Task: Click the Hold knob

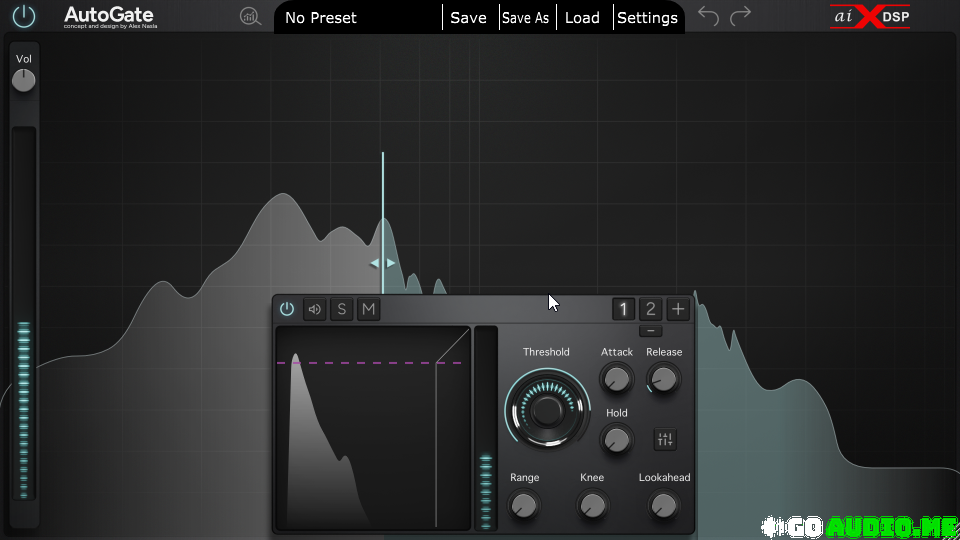Action: (617, 440)
